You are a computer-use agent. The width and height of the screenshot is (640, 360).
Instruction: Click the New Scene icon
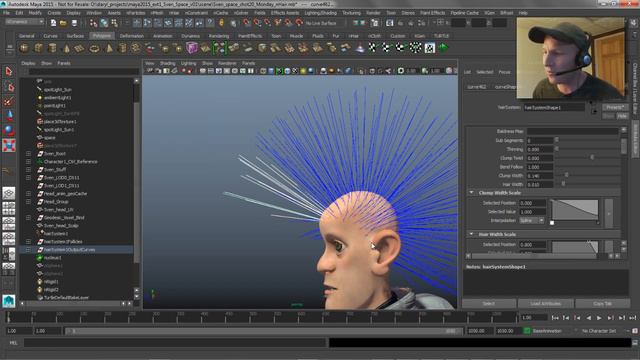tap(53, 23)
